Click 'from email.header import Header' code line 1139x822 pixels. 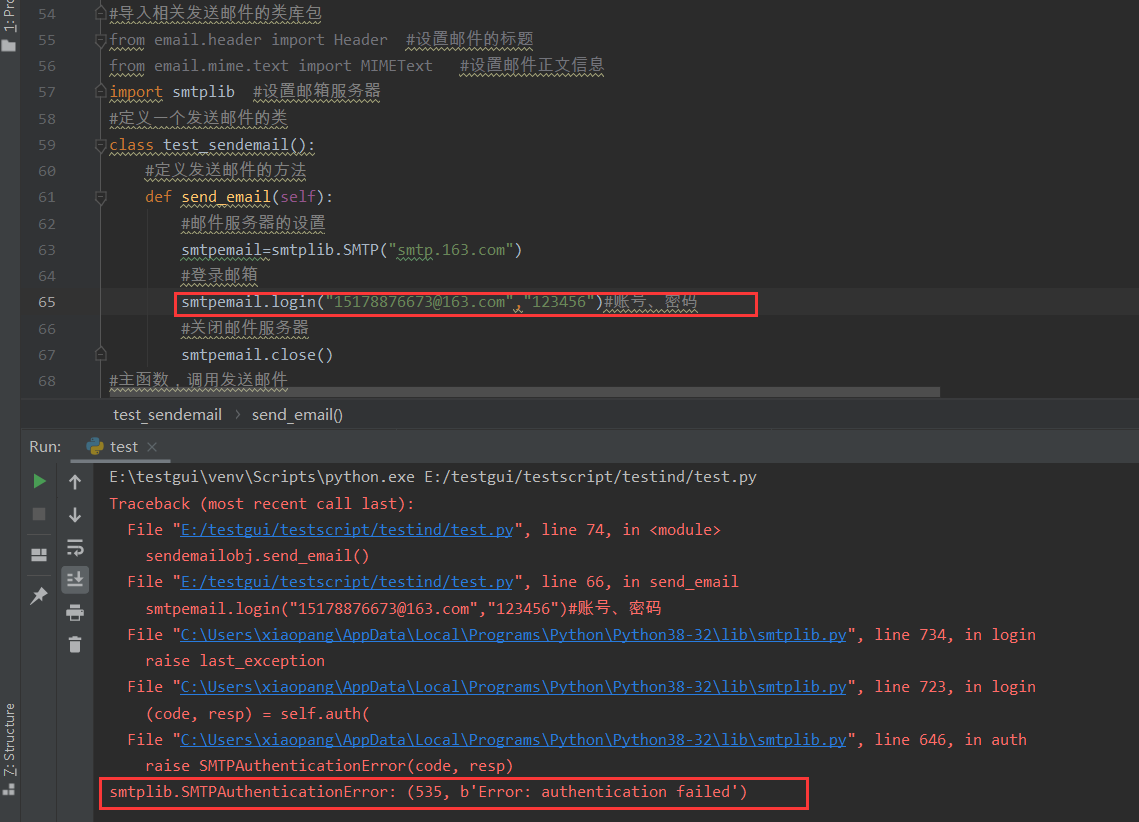(248, 40)
